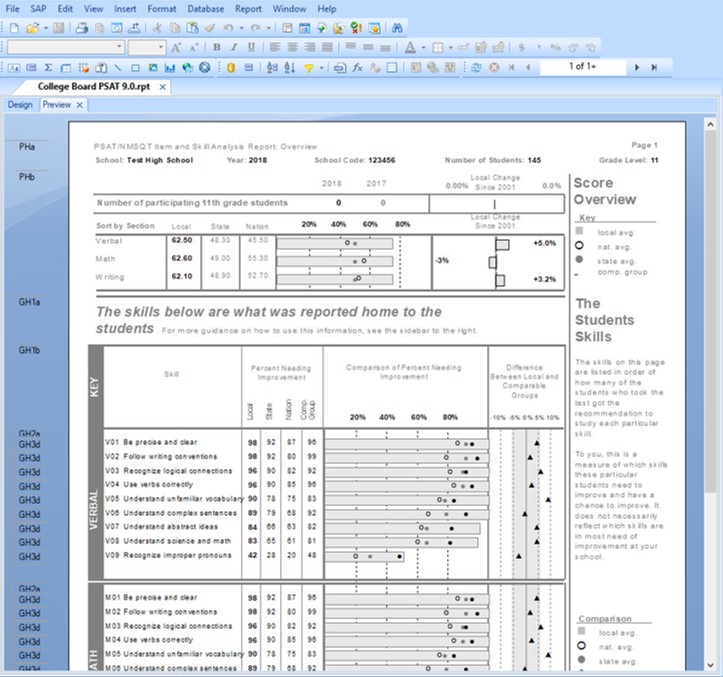This screenshot has width=723, height=677.
Task: Insert picture icon
Action: point(153,68)
